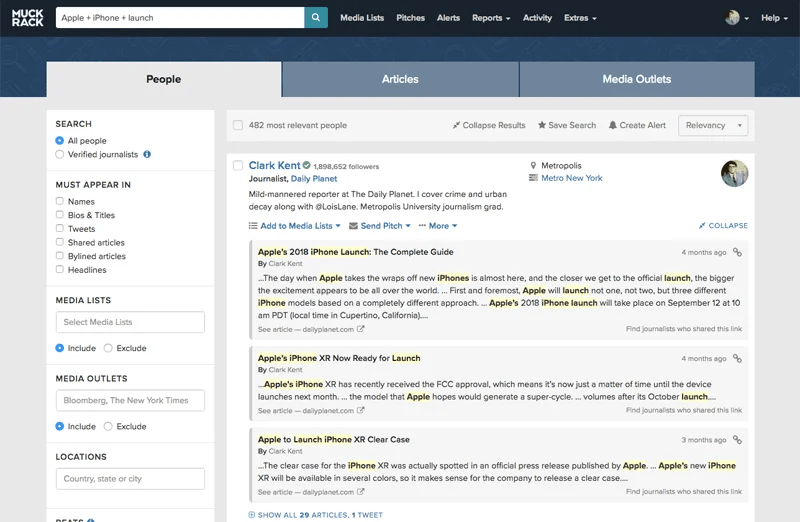
Task: Check the Shared articles checkbox
Action: pos(60,242)
